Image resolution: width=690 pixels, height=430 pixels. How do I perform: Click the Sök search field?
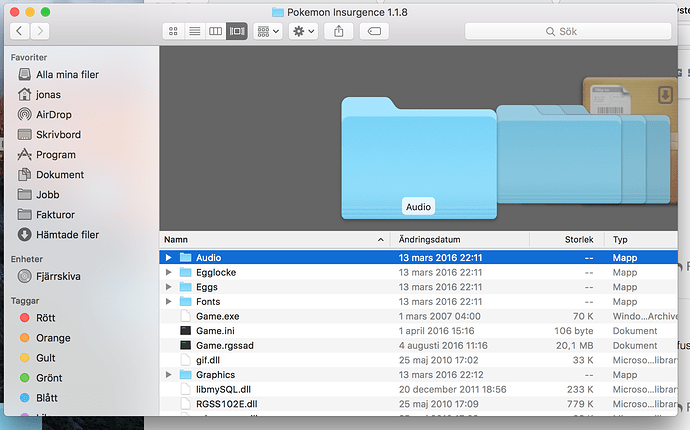tap(568, 31)
